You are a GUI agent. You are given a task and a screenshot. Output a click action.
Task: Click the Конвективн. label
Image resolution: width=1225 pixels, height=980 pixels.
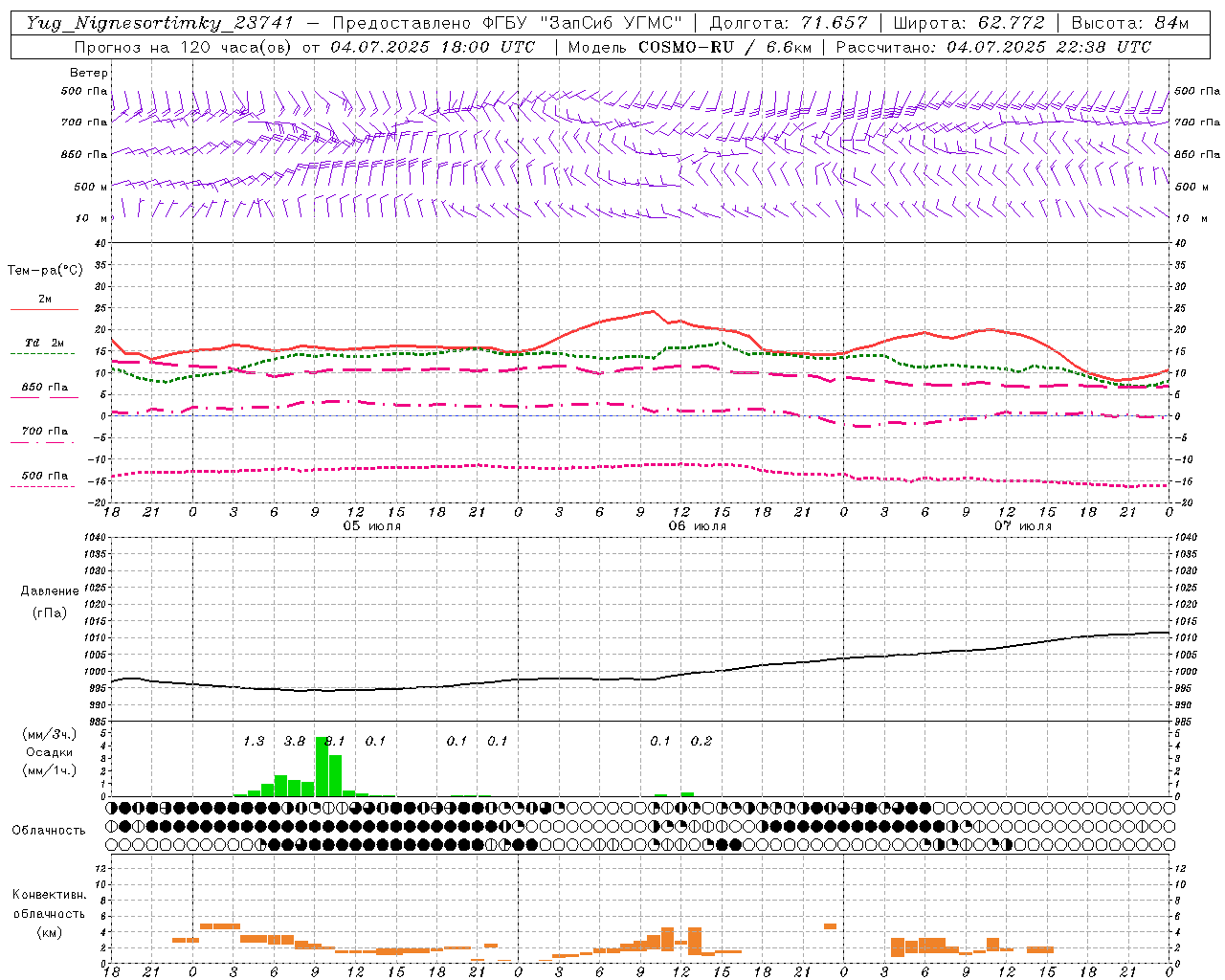(50, 895)
